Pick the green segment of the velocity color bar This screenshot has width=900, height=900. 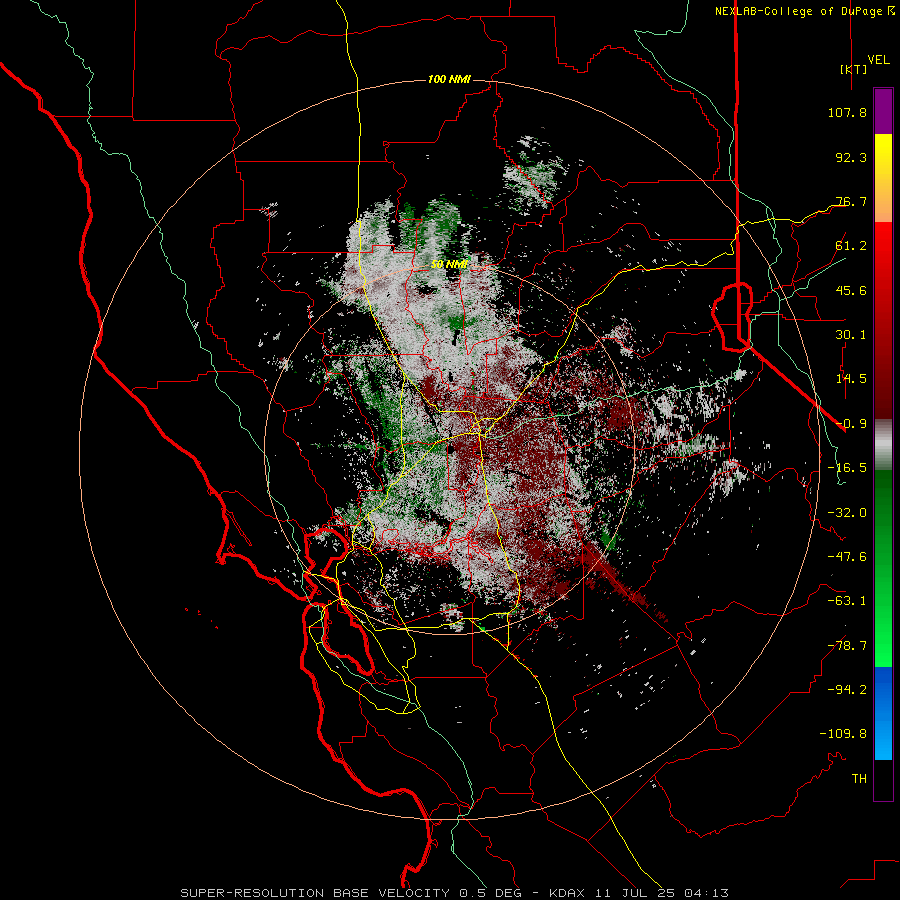point(883,568)
